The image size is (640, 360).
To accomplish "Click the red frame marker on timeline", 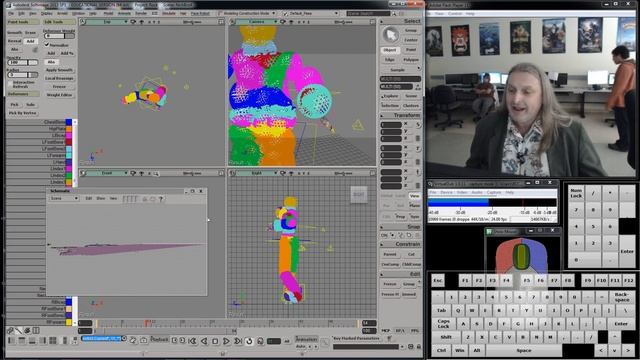I will 146,323.
